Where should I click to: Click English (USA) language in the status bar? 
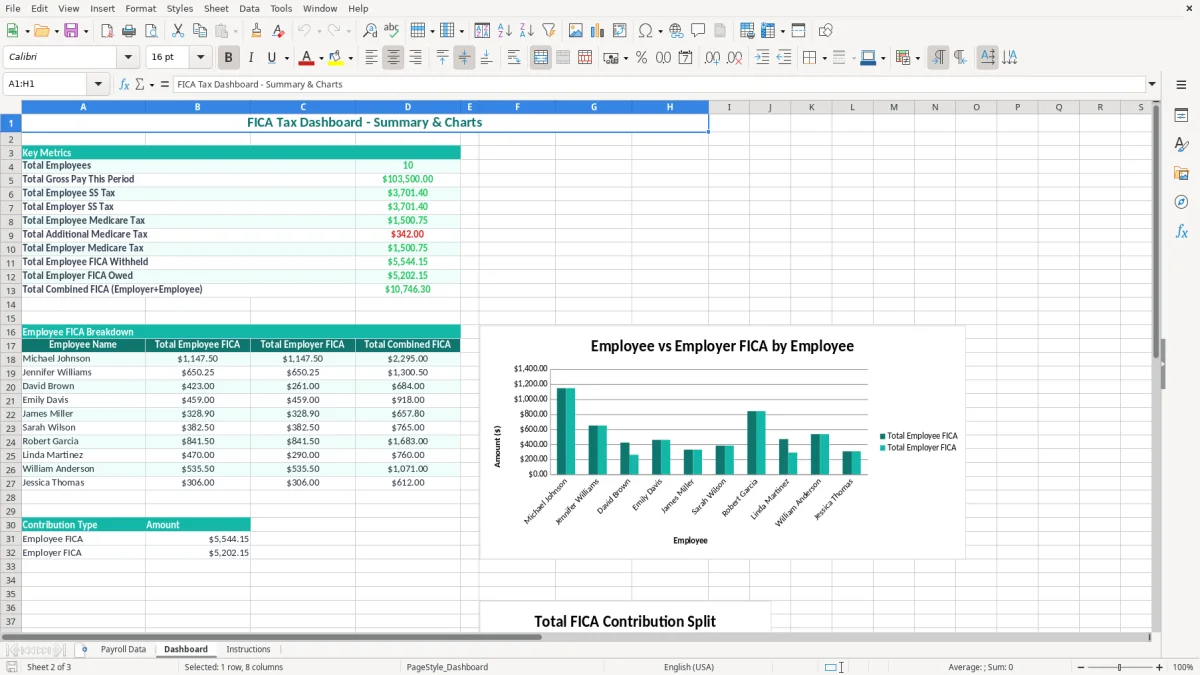(x=689, y=667)
